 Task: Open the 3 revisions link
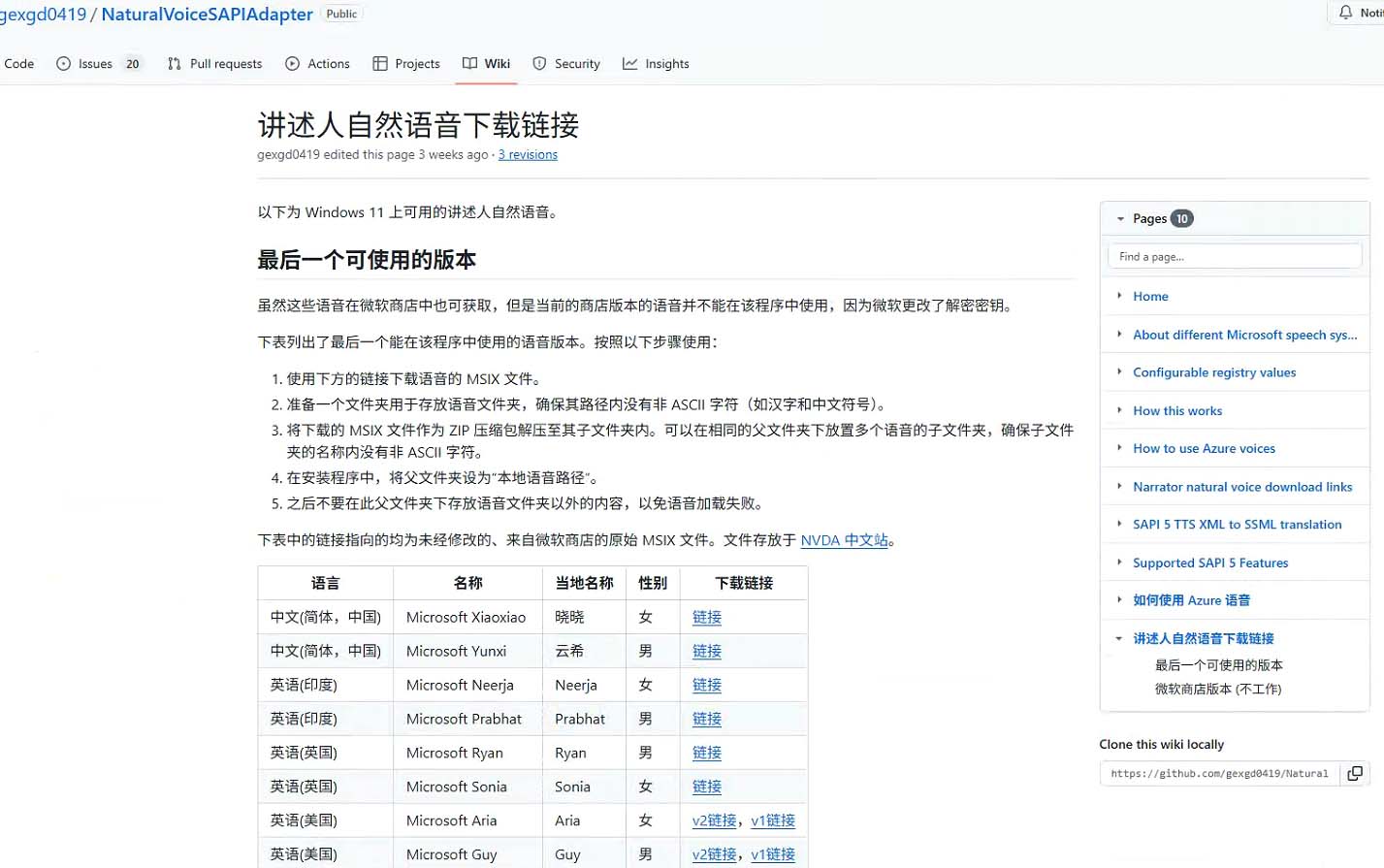528,155
